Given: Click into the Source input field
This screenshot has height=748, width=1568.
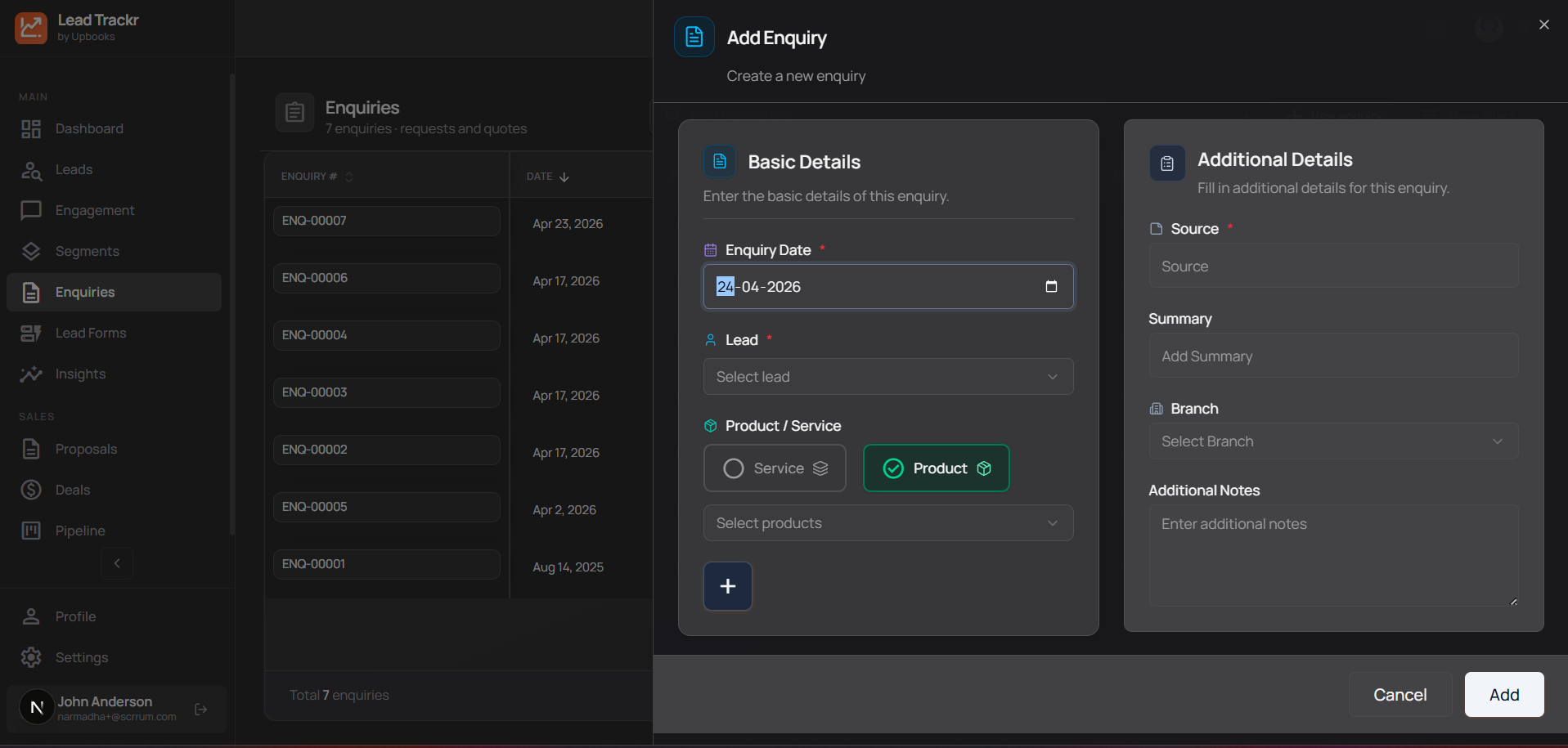Looking at the screenshot, I should click(1332, 267).
